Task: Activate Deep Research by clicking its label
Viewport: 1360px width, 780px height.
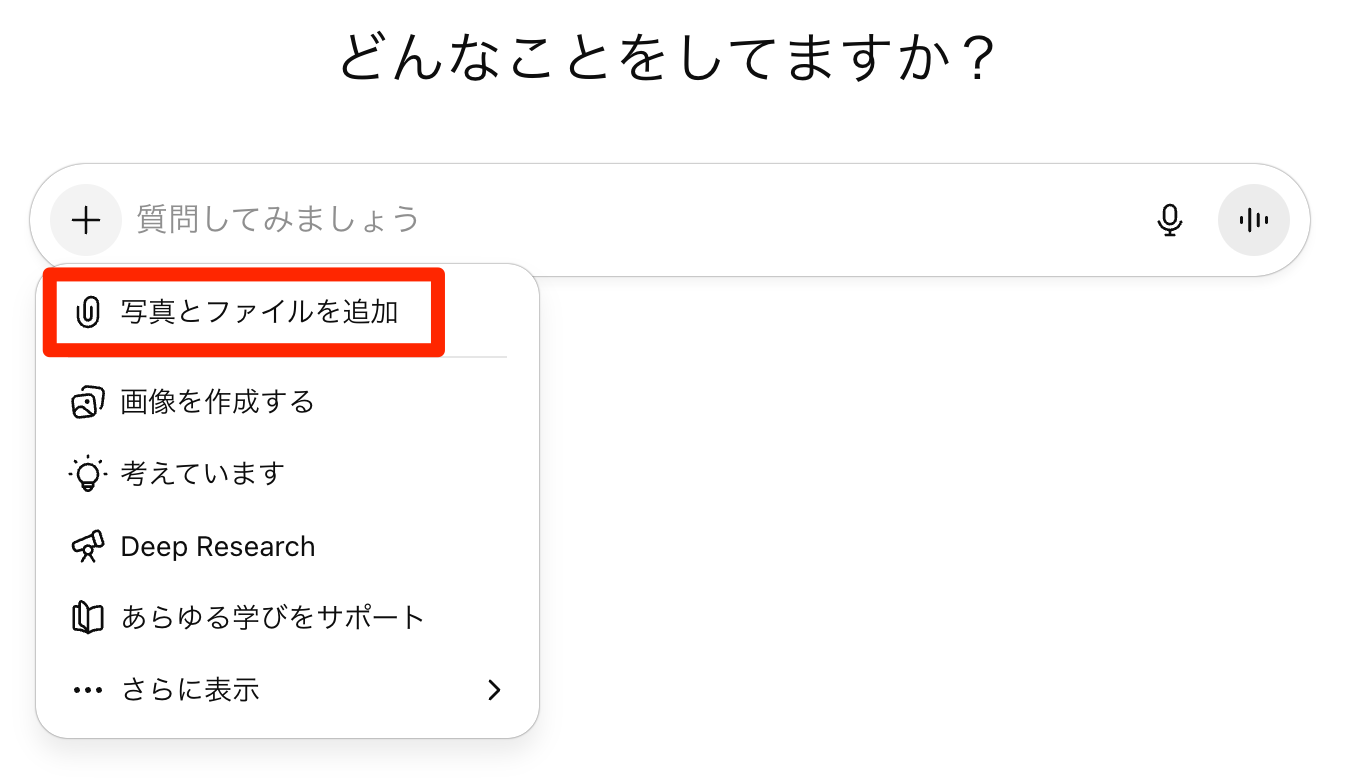Action: [x=217, y=546]
